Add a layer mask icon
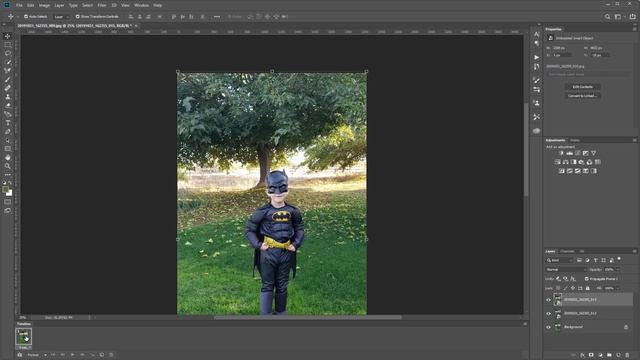This screenshot has width=640, height=360. pos(591,356)
